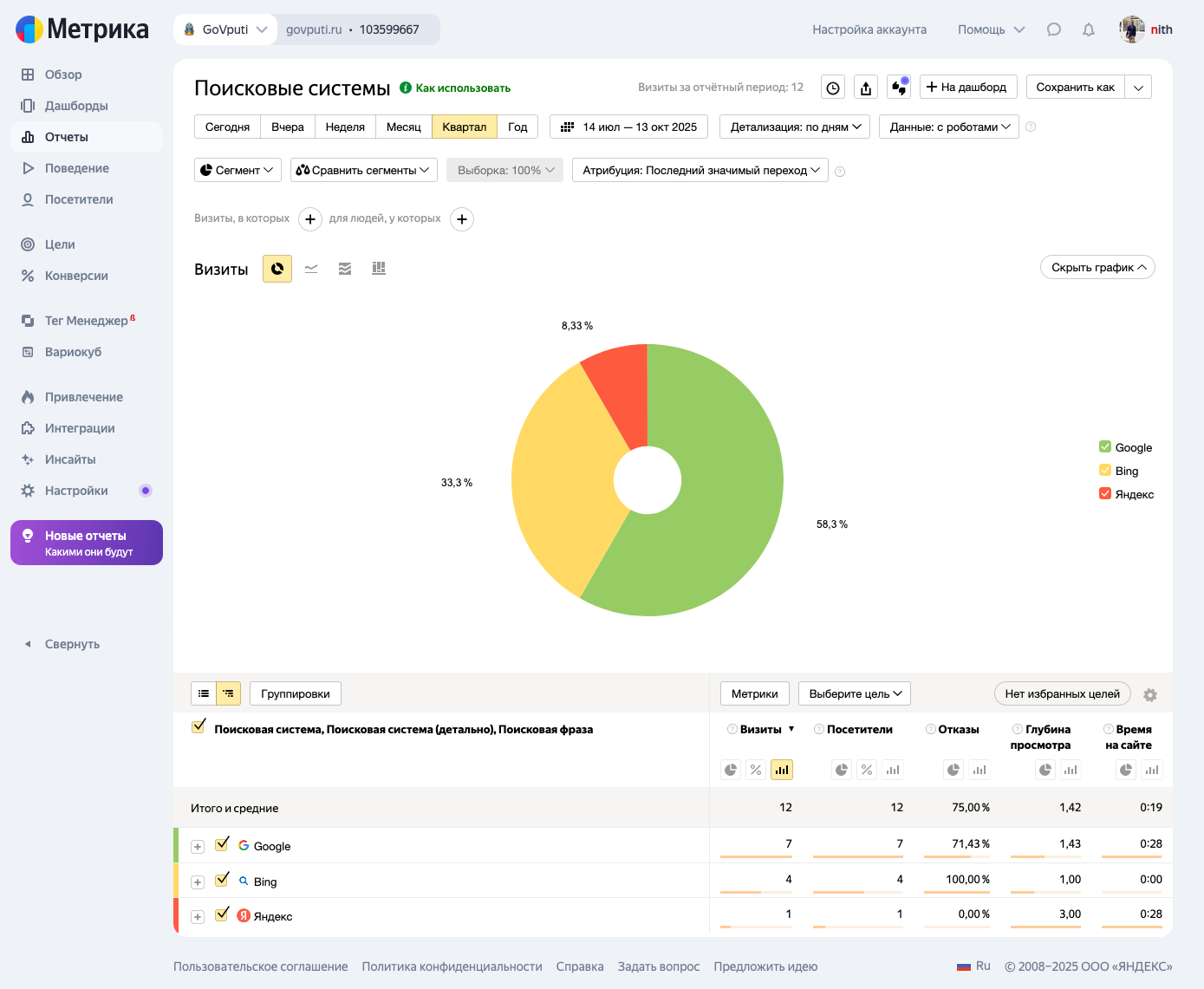Open Посетители in the sidebar

79,199
